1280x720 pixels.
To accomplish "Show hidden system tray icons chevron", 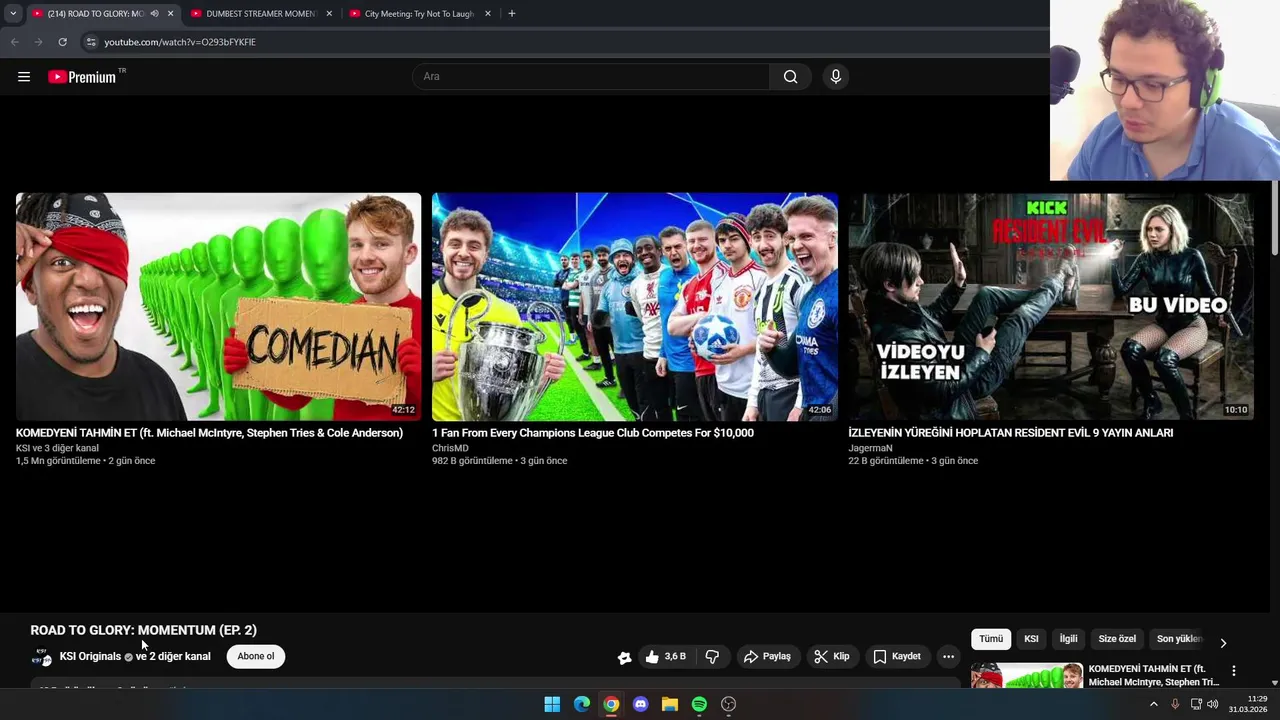I will [1153, 704].
